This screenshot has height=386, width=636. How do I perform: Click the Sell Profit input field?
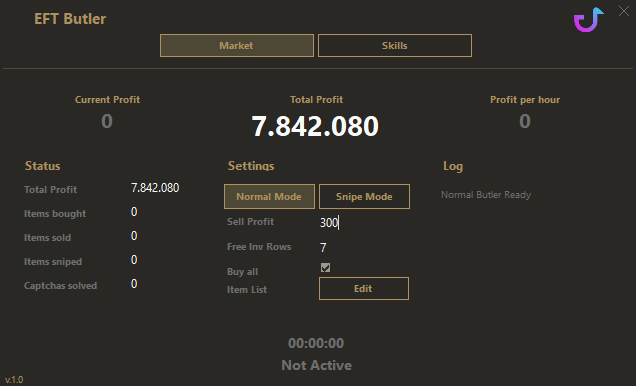point(364,222)
